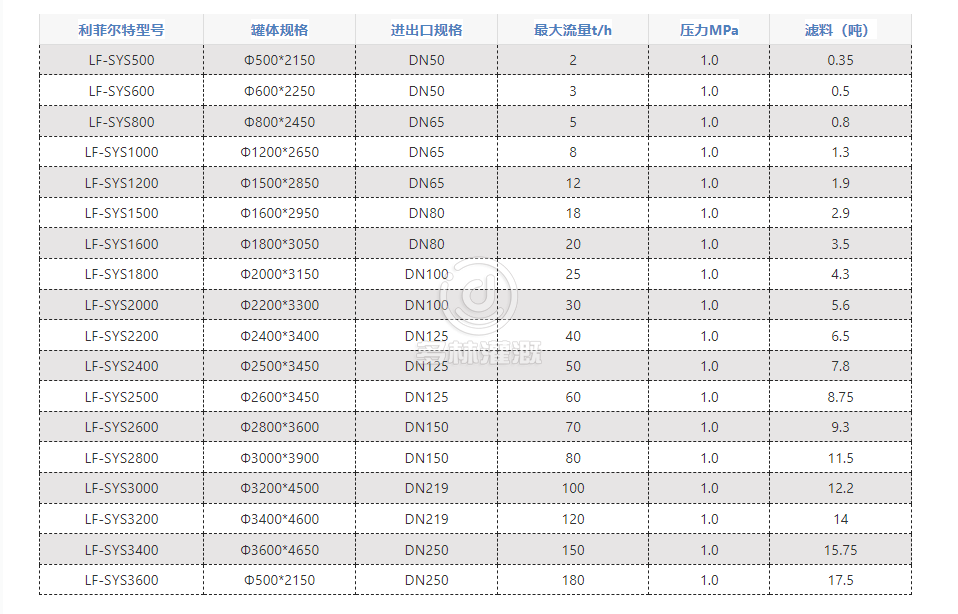This screenshot has width=958, height=614.
Task: Click the max flow value 180
Action: coord(572,580)
